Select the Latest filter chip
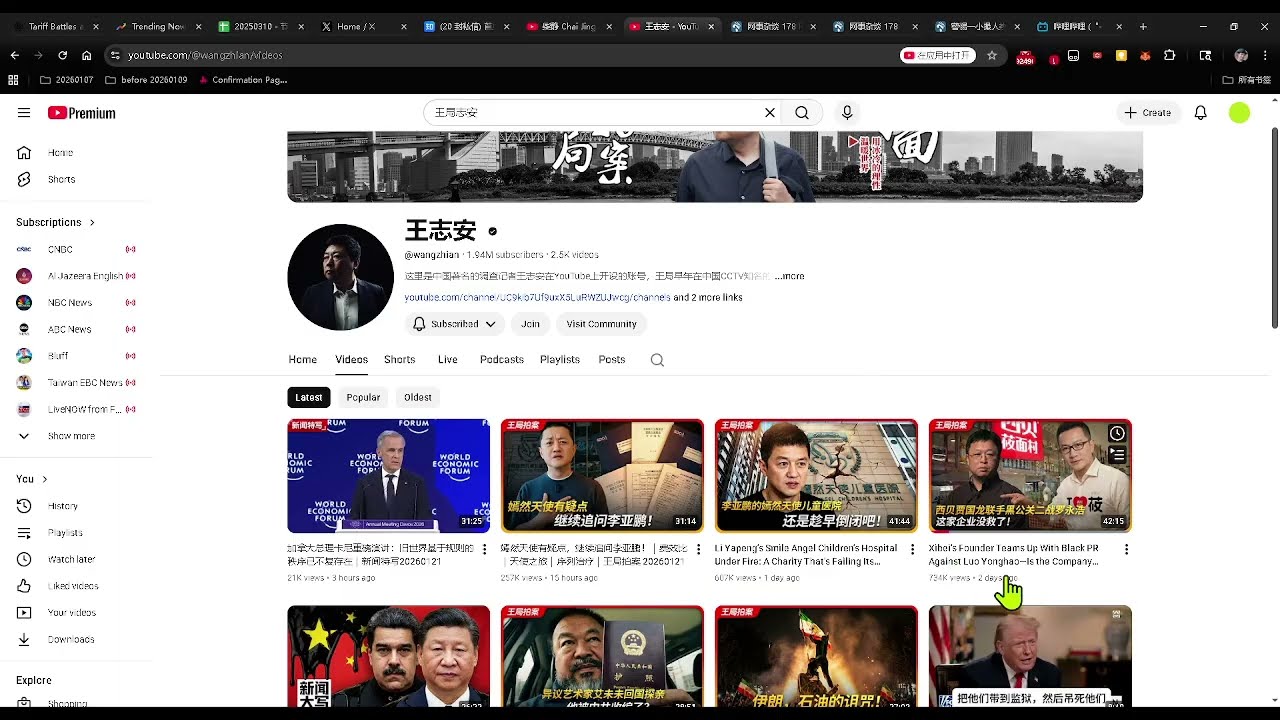The height and width of the screenshot is (720, 1280). coord(308,397)
